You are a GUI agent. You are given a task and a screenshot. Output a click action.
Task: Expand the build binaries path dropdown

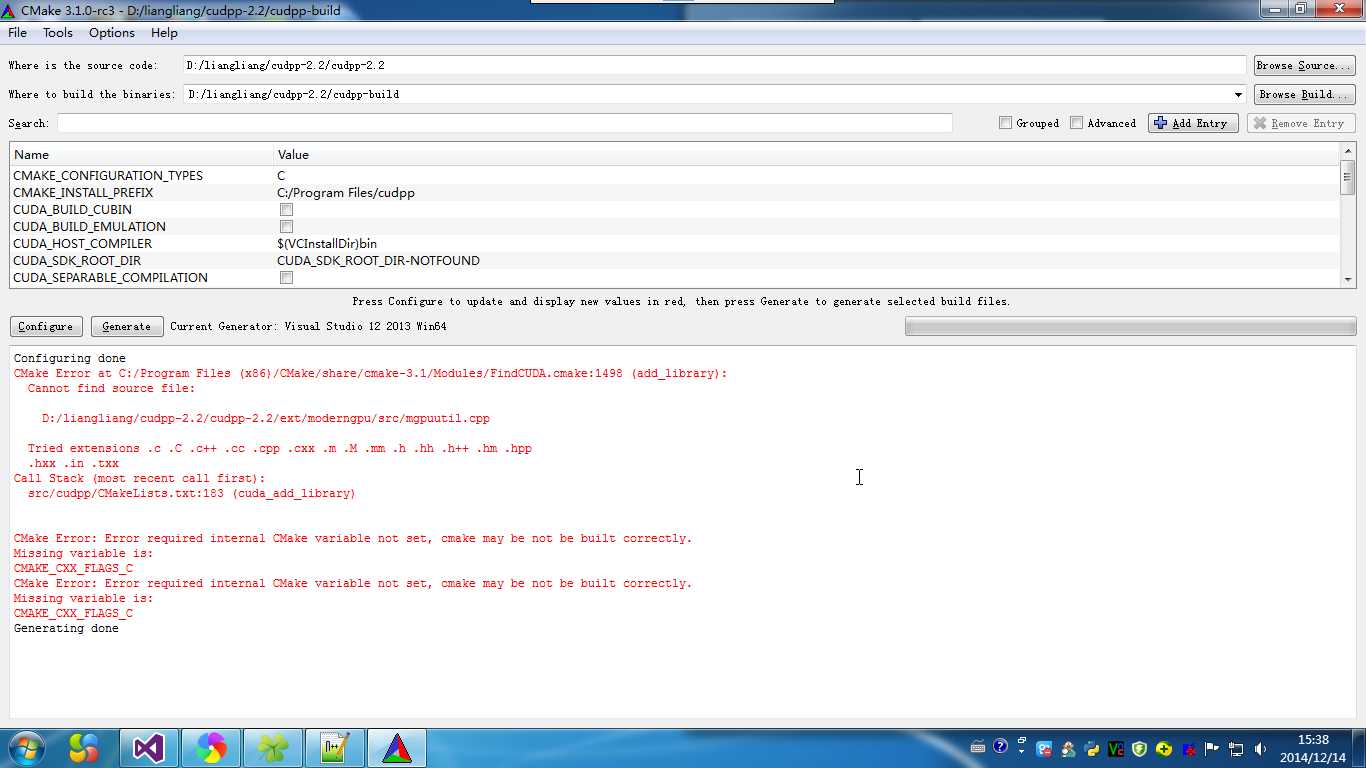pos(1238,95)
